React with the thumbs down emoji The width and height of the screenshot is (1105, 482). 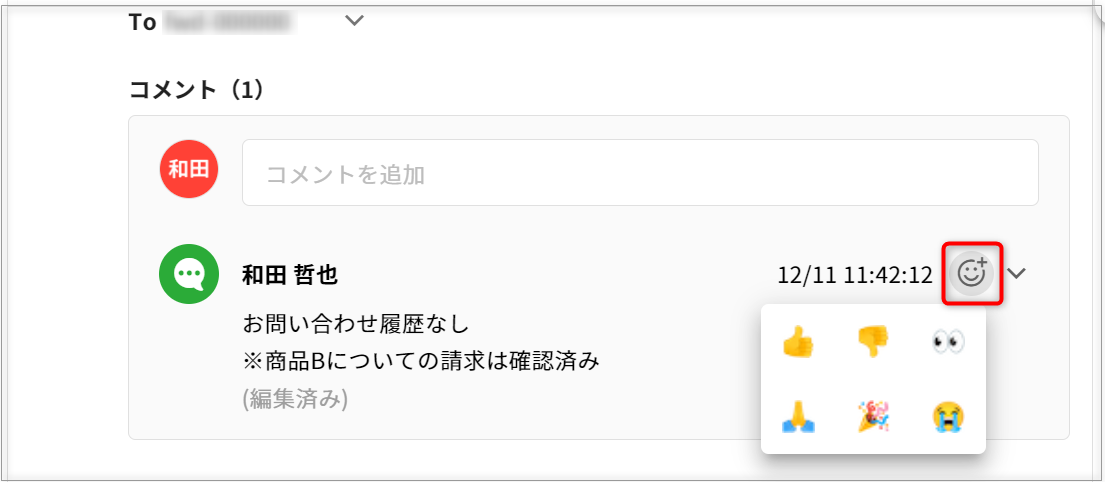pyautogui.click(x=873, y=344)
